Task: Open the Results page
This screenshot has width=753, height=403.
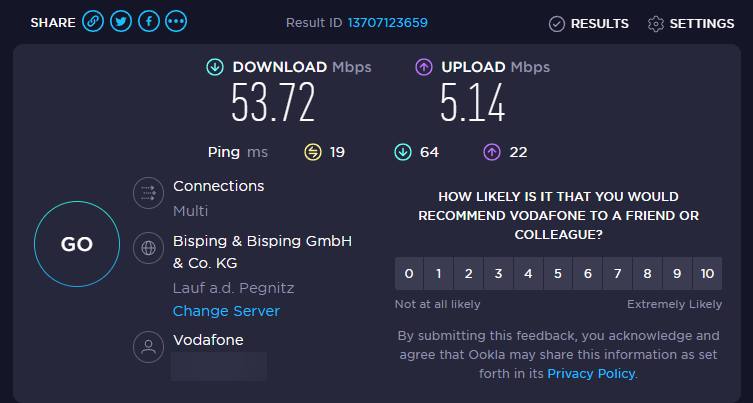Action: point(589,23)
